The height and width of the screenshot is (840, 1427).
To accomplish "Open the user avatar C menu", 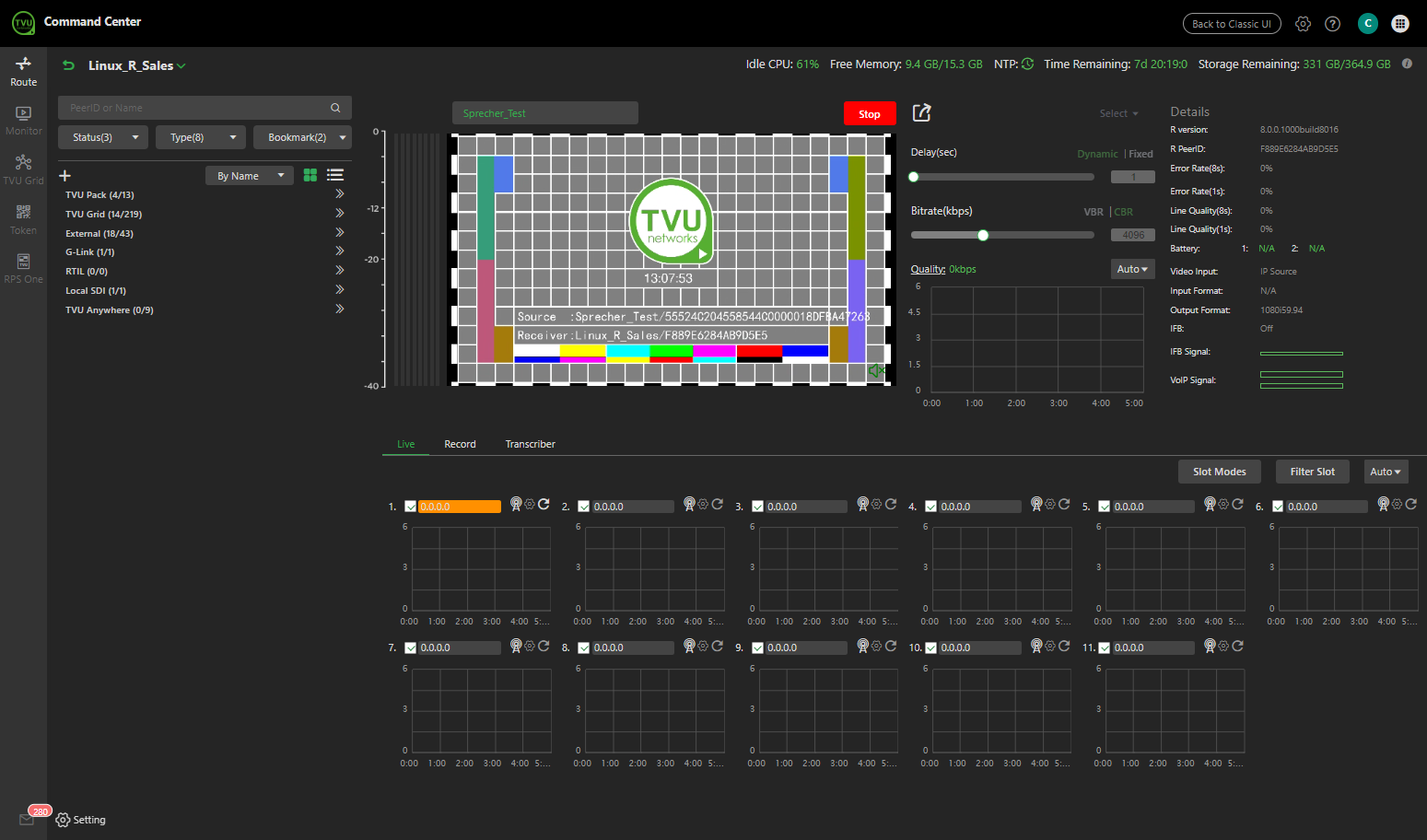I will click(x=1368, y=24).
